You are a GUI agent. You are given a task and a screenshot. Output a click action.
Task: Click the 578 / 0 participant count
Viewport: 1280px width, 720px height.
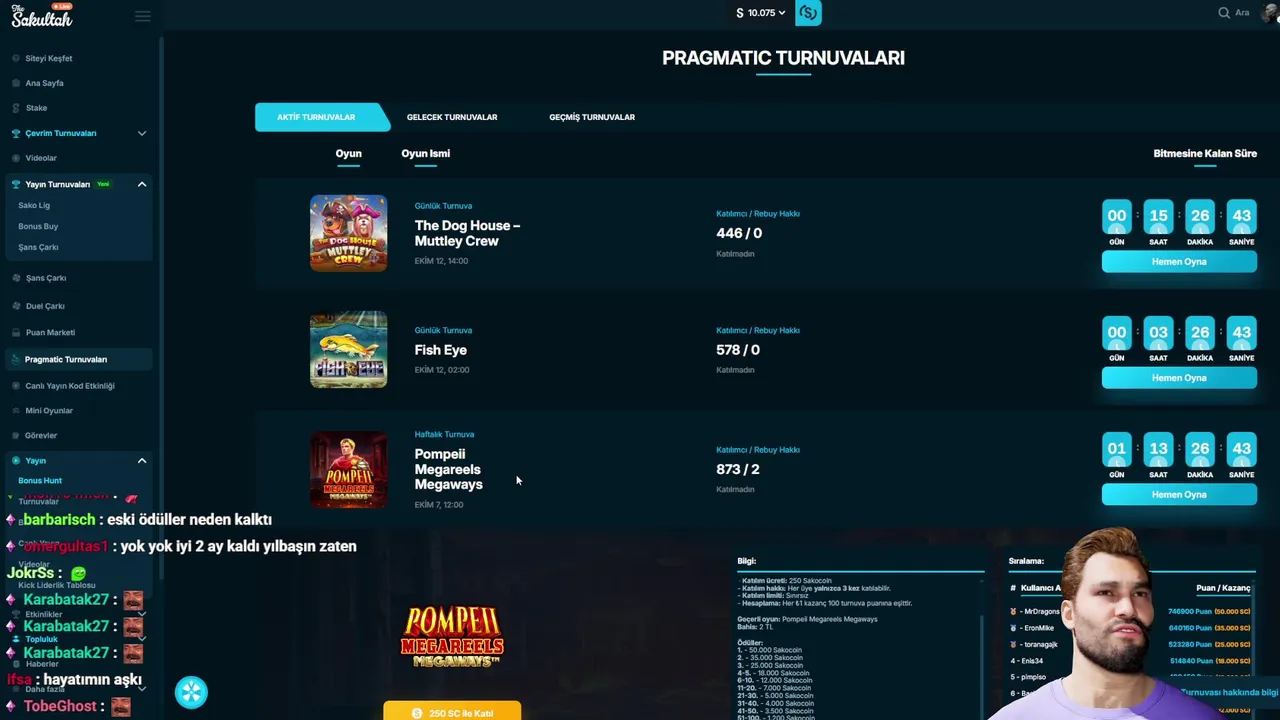tap(738, 350)
